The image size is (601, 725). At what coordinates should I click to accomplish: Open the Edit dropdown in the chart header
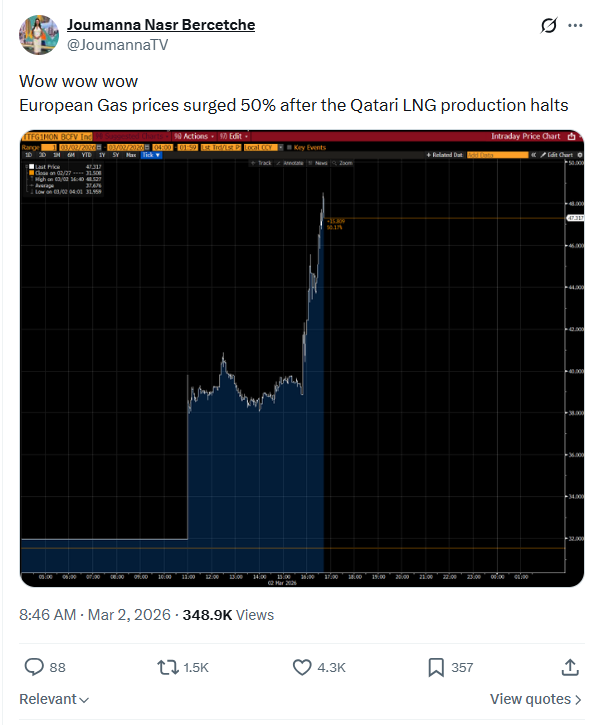229,136
